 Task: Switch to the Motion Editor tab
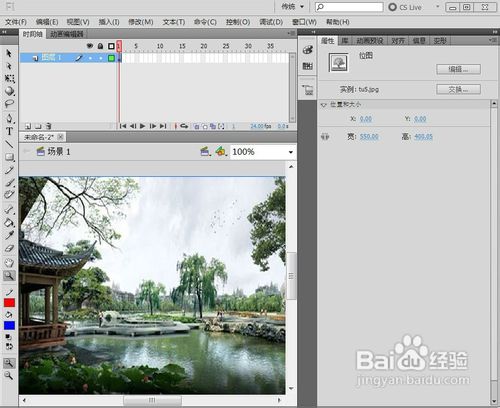point(67,34)
